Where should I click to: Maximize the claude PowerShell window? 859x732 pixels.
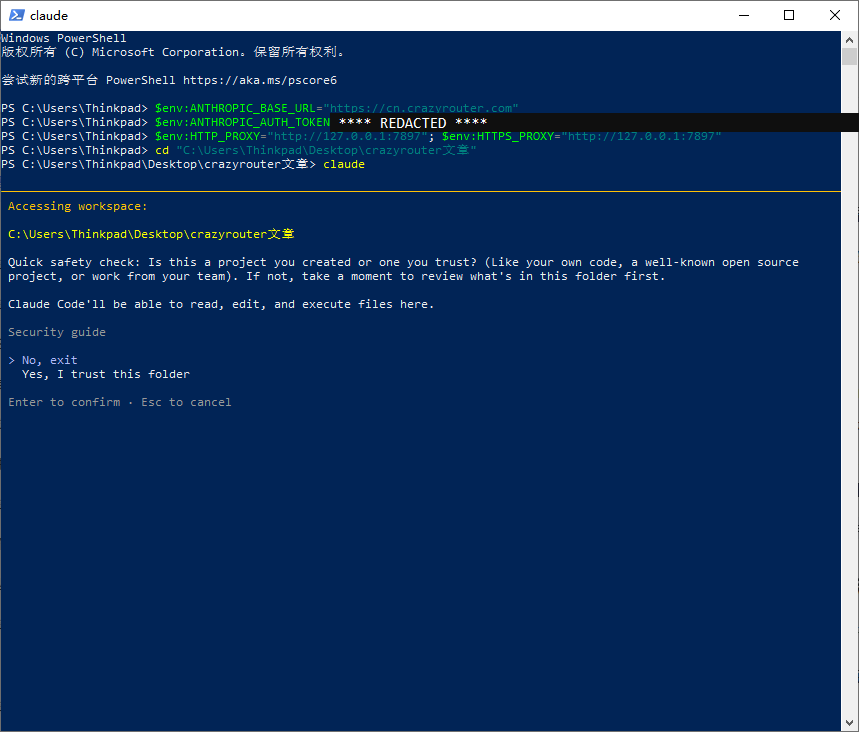pos(789,15)
